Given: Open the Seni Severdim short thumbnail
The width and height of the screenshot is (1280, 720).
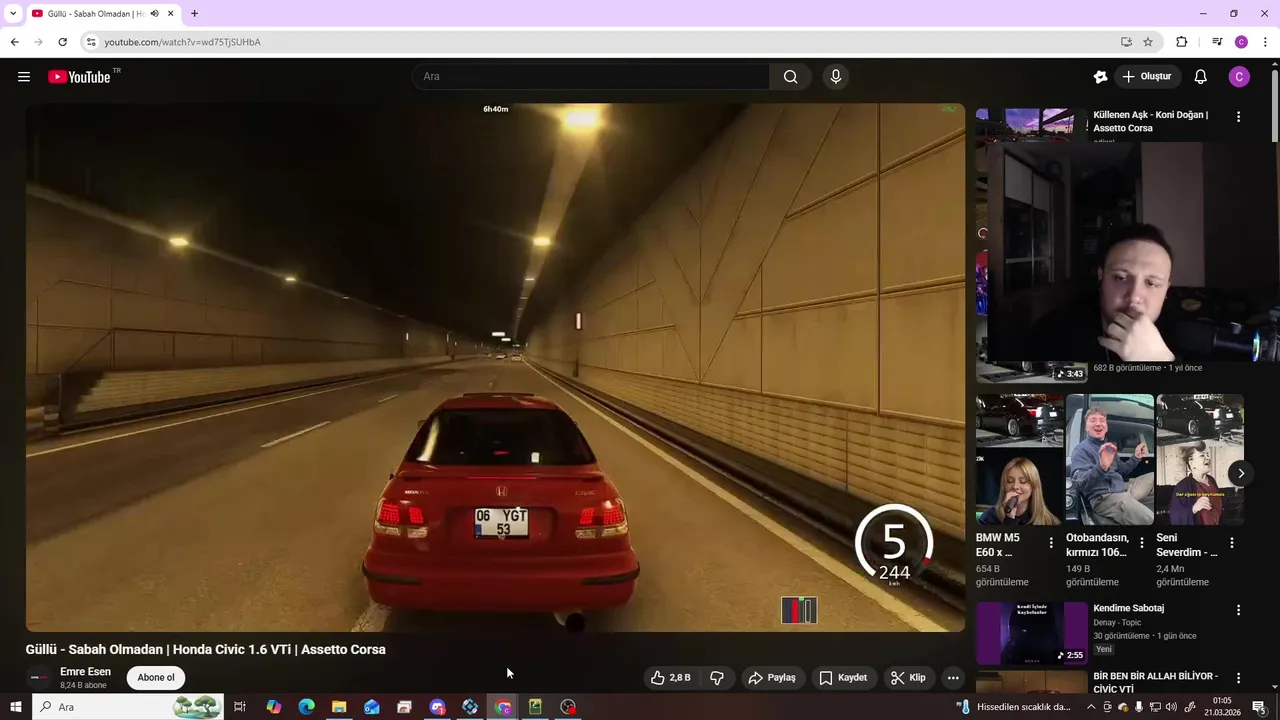Looking at the screenshot, I should (1200, 459).
